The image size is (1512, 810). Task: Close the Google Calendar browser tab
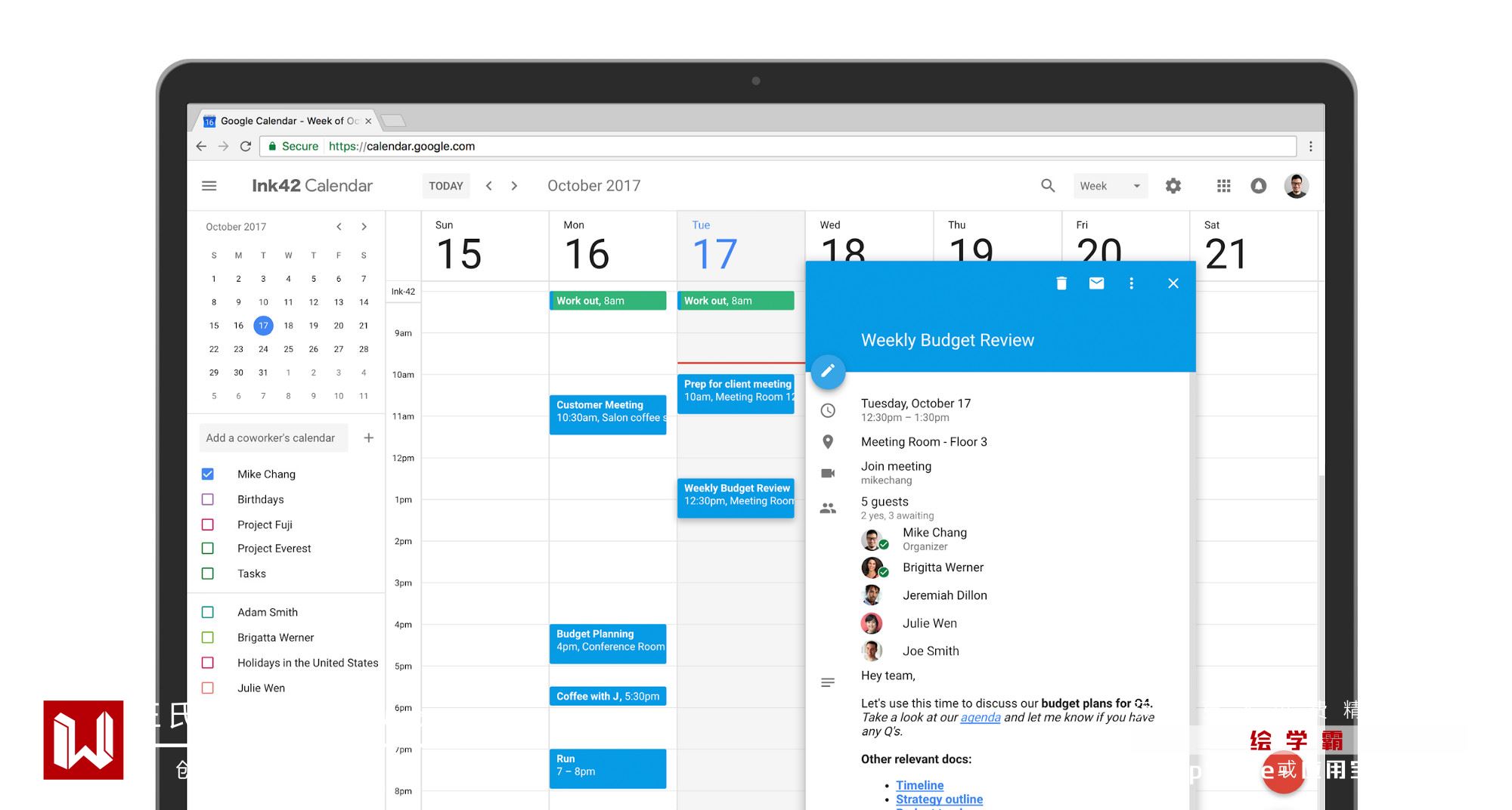coord(368,121)
